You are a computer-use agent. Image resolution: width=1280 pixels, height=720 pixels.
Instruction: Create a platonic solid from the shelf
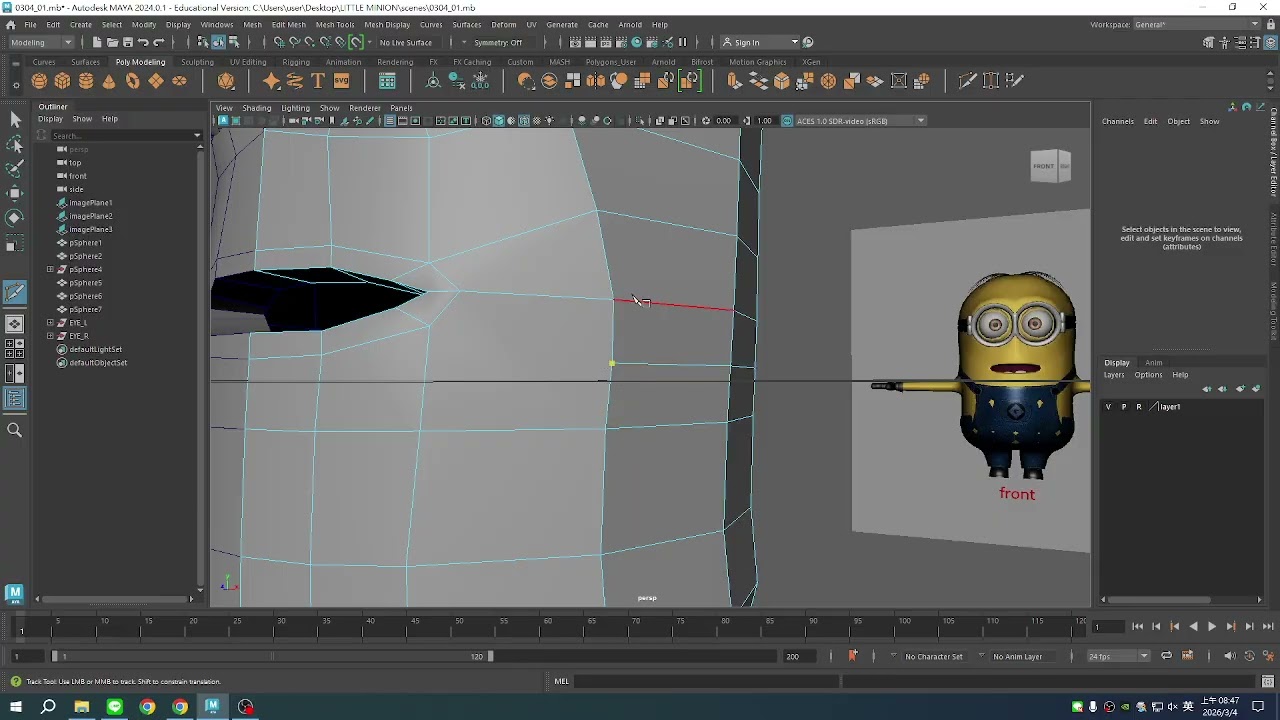pos(226,81)
